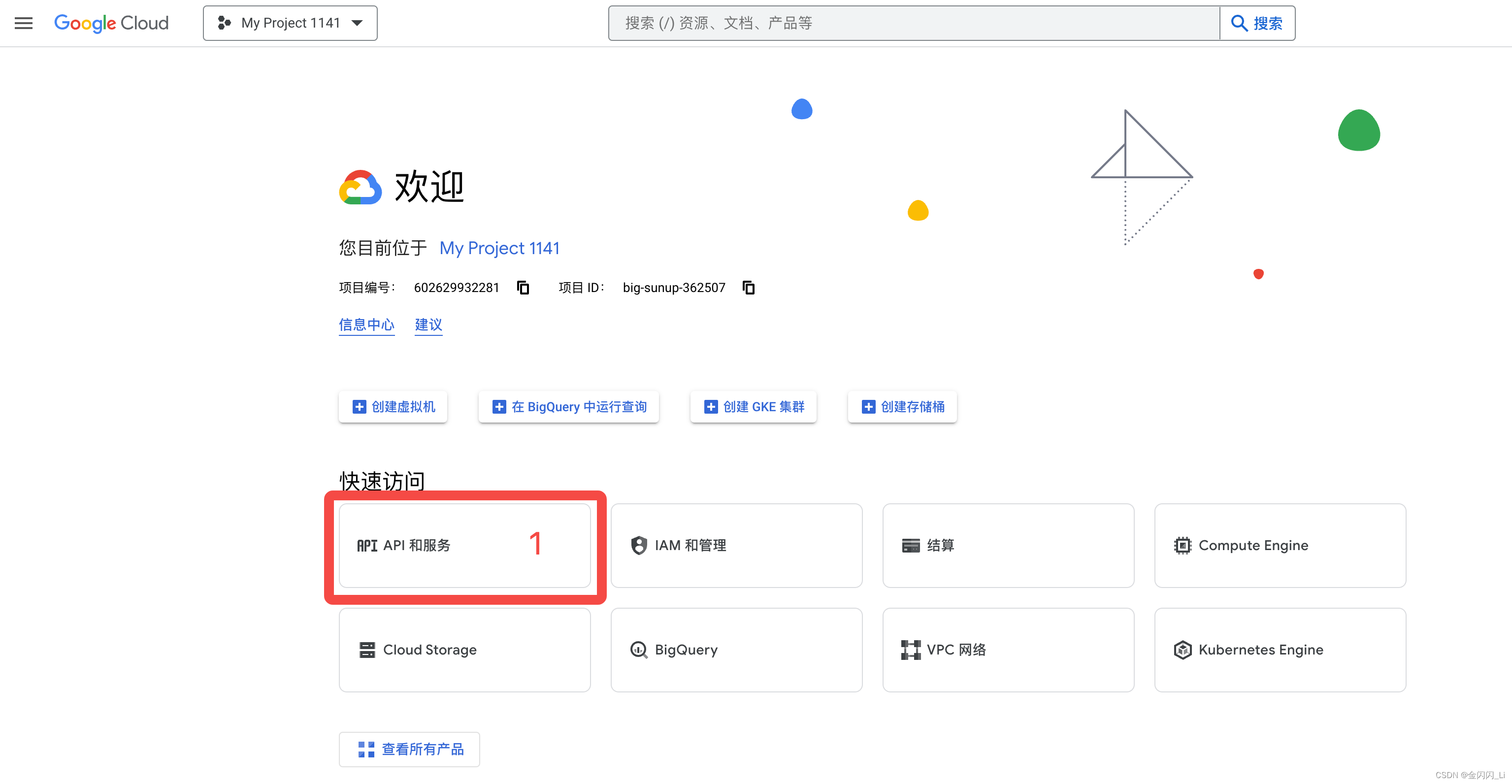Click the 创建虚拟机 button
Viewport: 1512px width, 784px height.
click(393, 407)
